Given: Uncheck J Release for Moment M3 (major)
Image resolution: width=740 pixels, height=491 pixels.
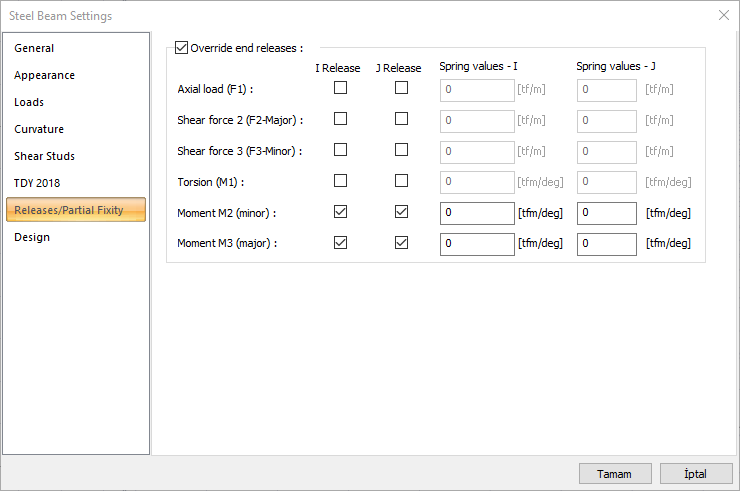Looking at the screenshot, I should (x=401, y=243).
